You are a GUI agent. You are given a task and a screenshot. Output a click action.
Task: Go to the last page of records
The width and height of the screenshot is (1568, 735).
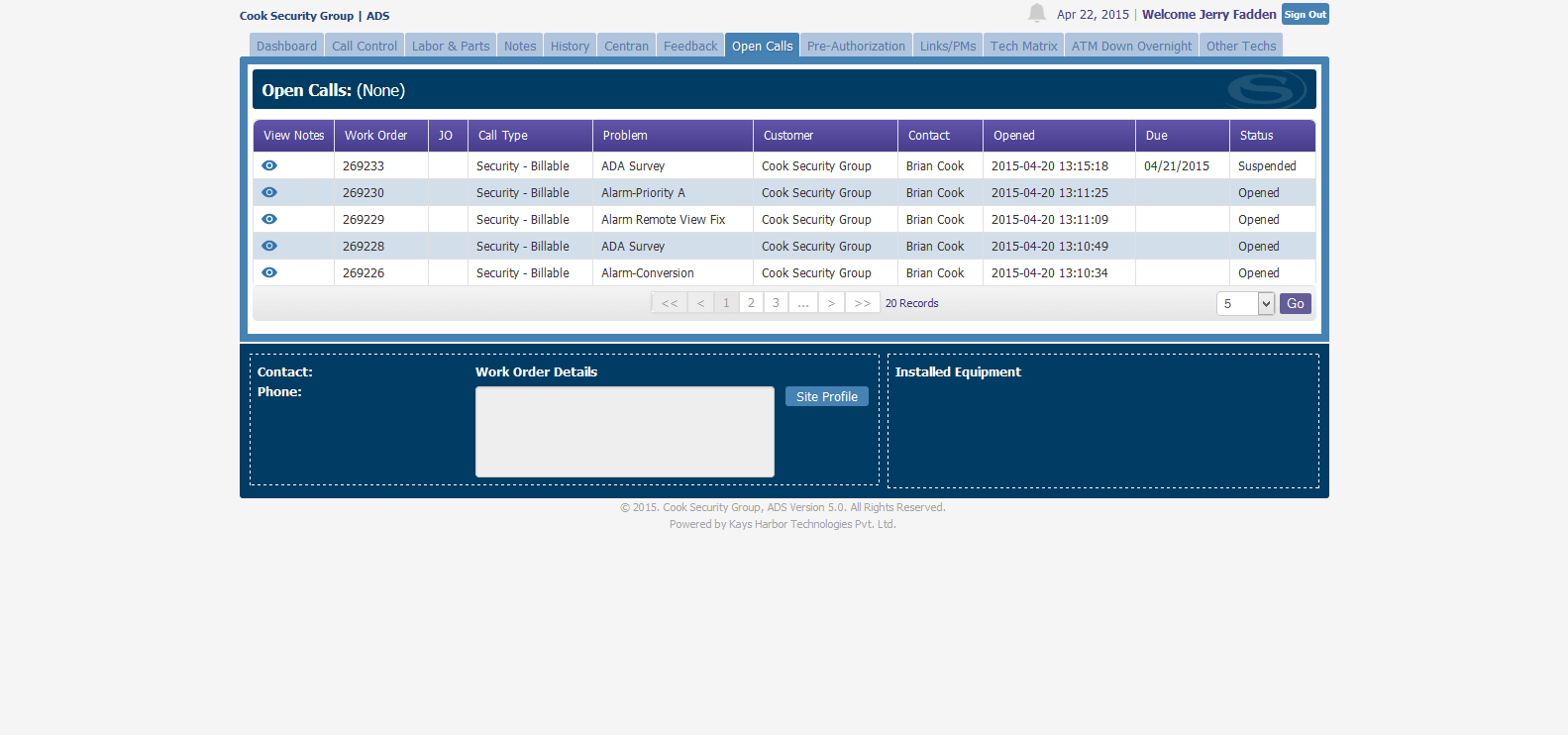pyautogui.click(x=863, y=303)
